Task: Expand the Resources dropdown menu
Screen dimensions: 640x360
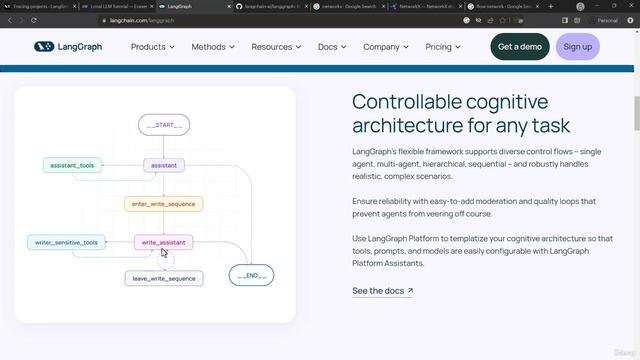Action: pyautogui.click(x=276, y=47)
